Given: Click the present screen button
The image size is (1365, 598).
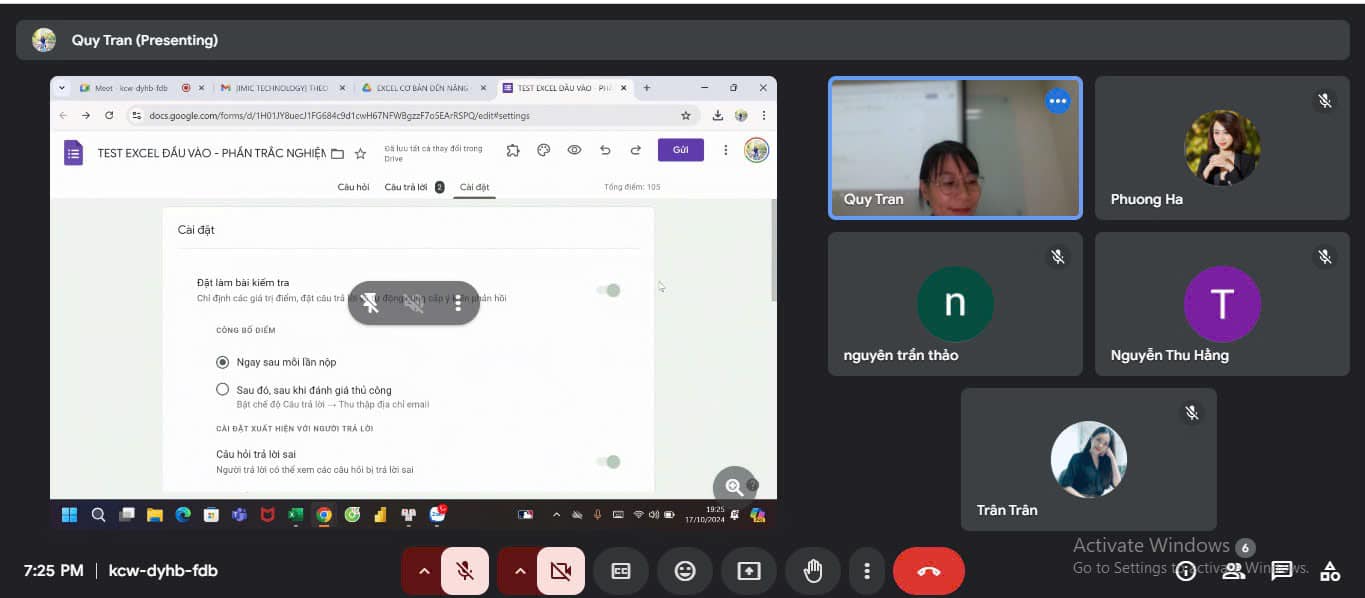Looking at the screenshot, I should pyautogui.click(x=749, y=571).
